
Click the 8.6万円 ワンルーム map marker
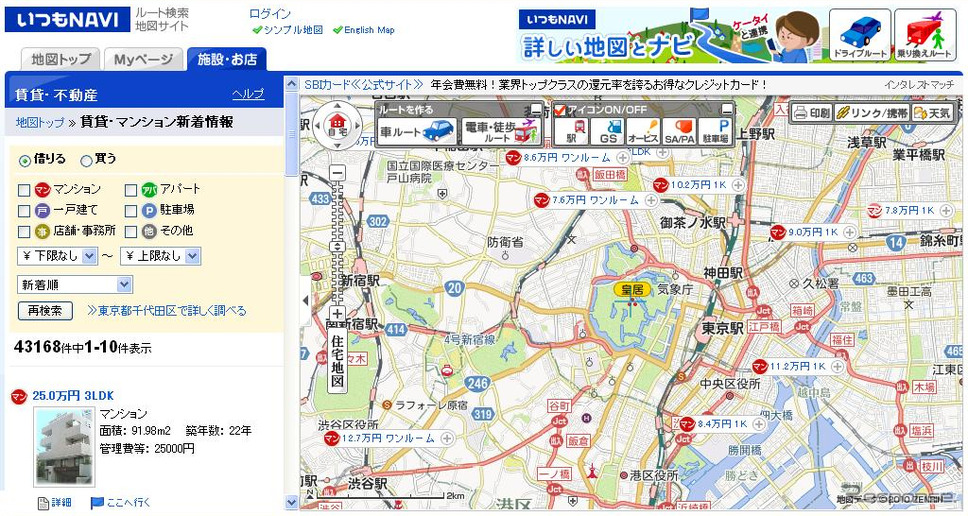click(x=567, y=158)
